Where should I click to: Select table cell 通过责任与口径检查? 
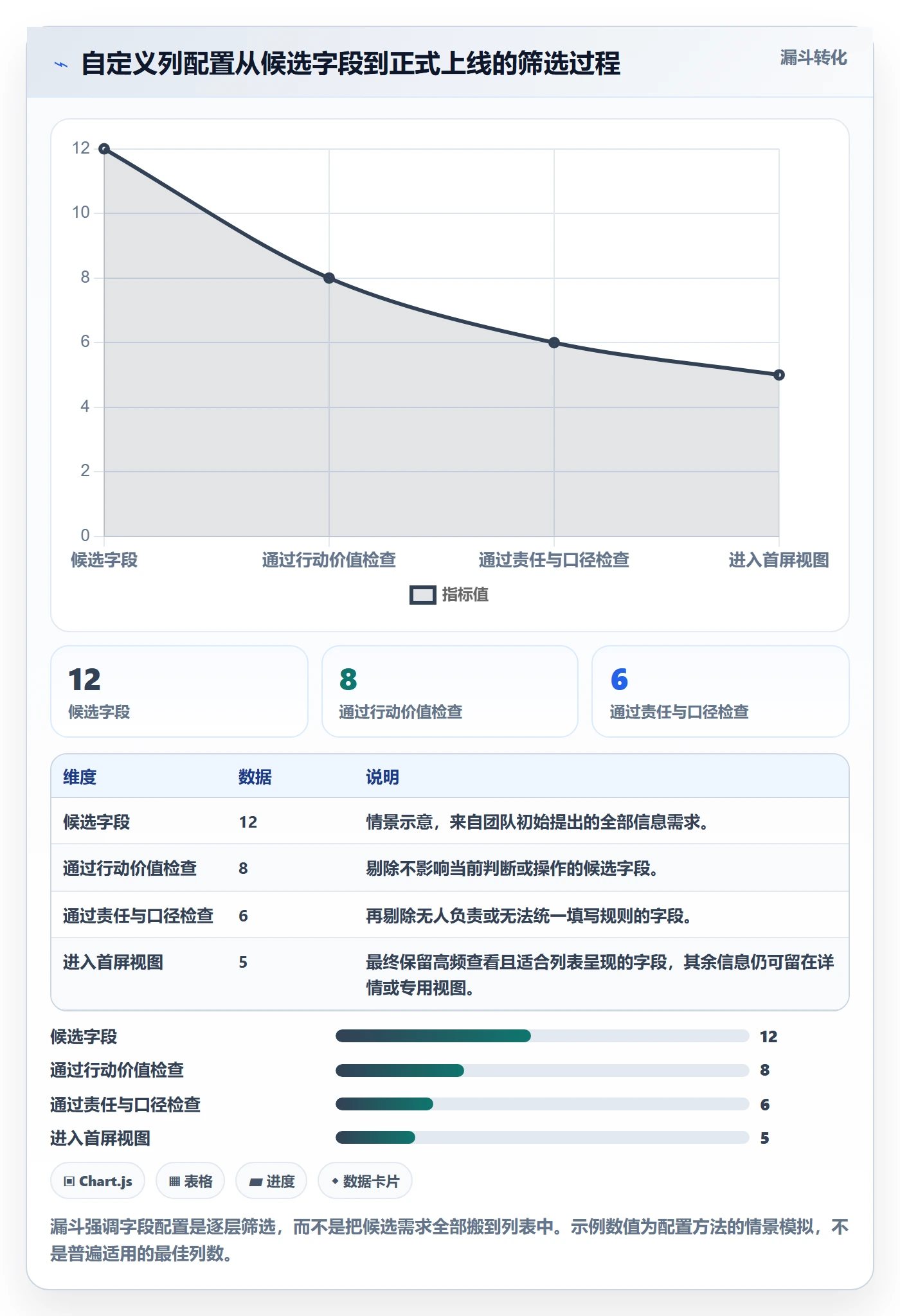138,916
